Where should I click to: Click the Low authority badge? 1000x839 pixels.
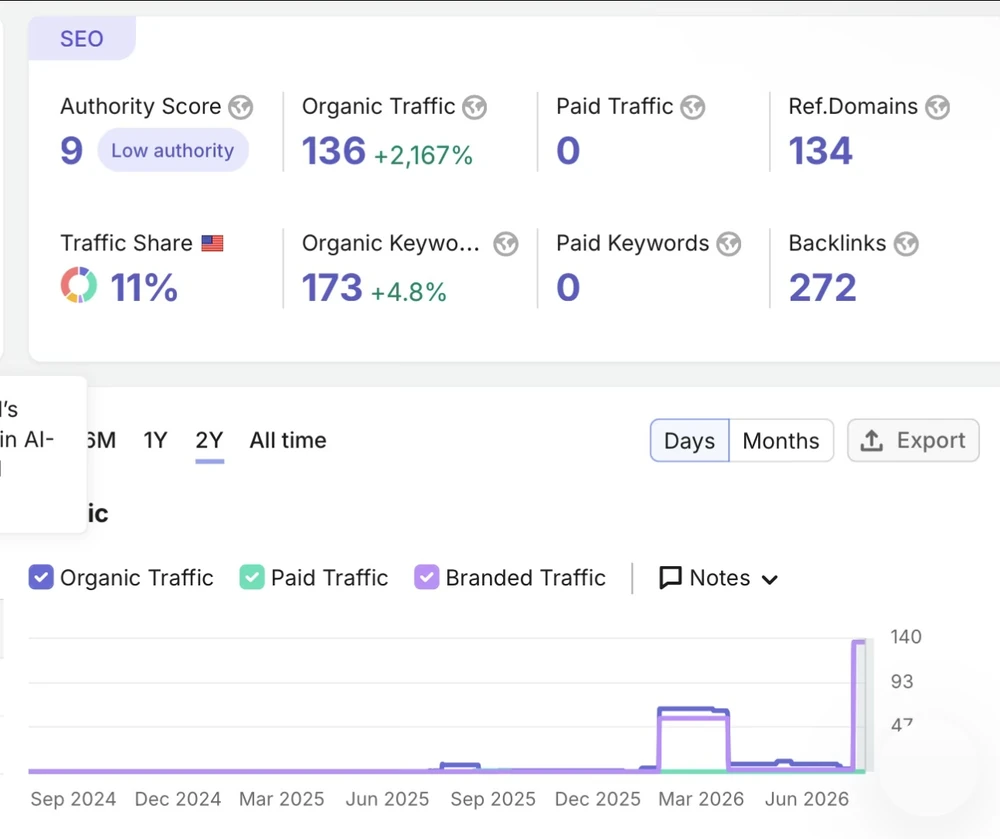(x=173, y=150)
